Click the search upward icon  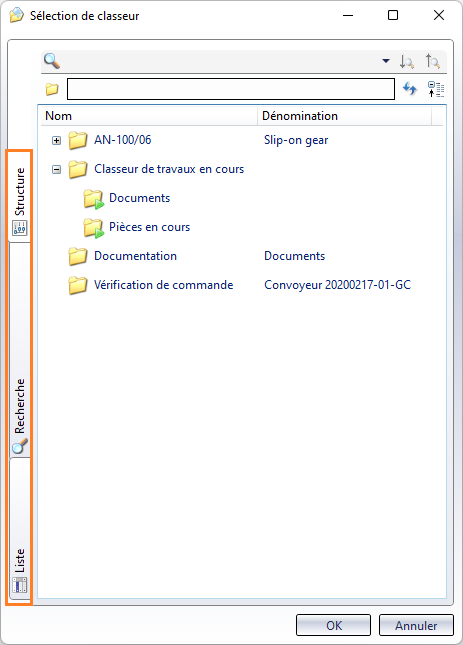433,61
